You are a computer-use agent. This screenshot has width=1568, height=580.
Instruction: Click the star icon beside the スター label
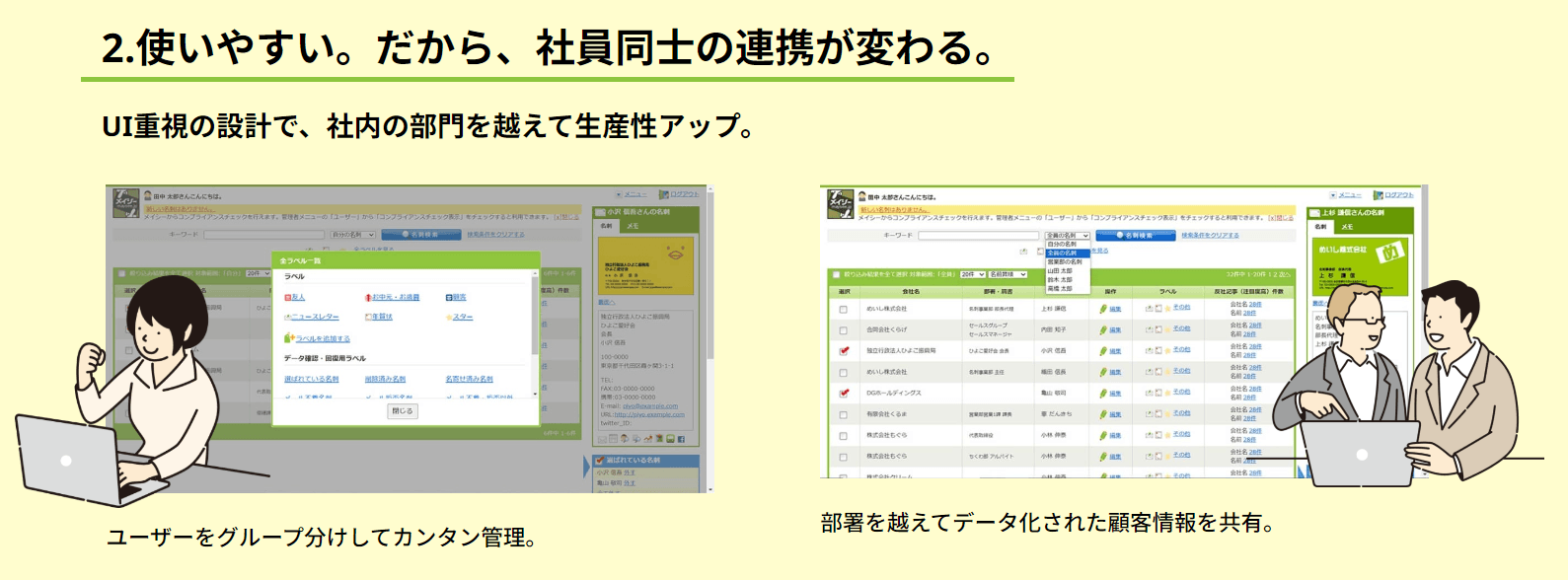point(449,318)
